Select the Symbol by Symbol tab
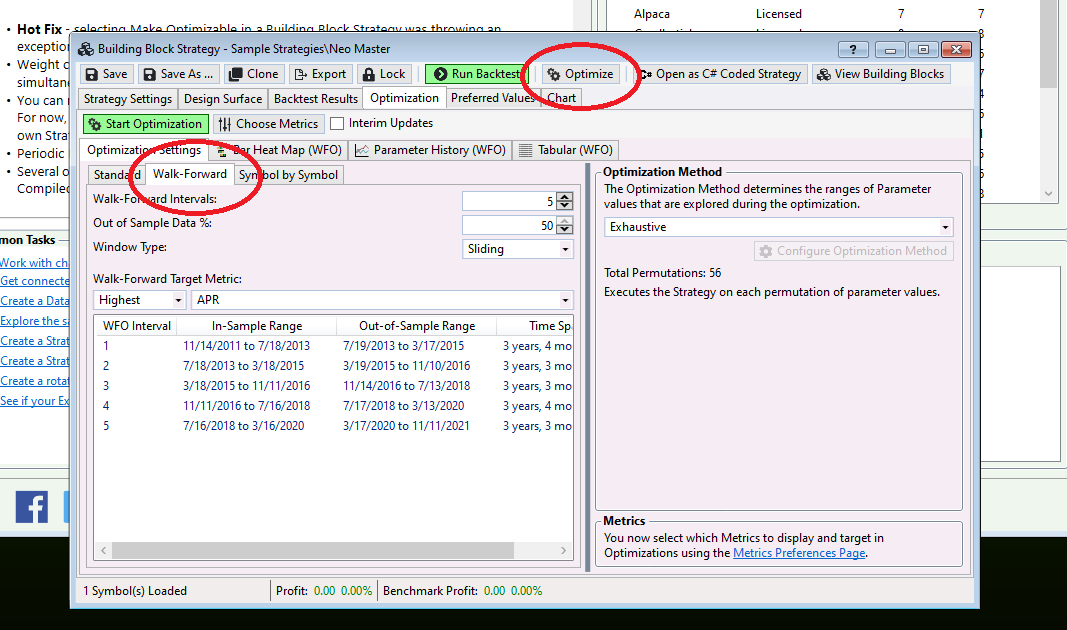Viewport: 1067px width, 630px height. 289,175
